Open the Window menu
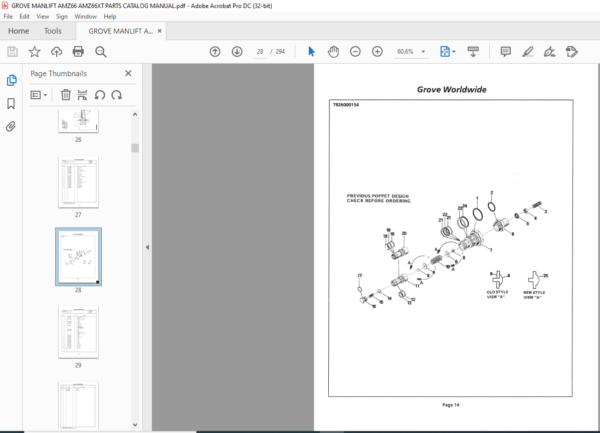 coord(85,16)
